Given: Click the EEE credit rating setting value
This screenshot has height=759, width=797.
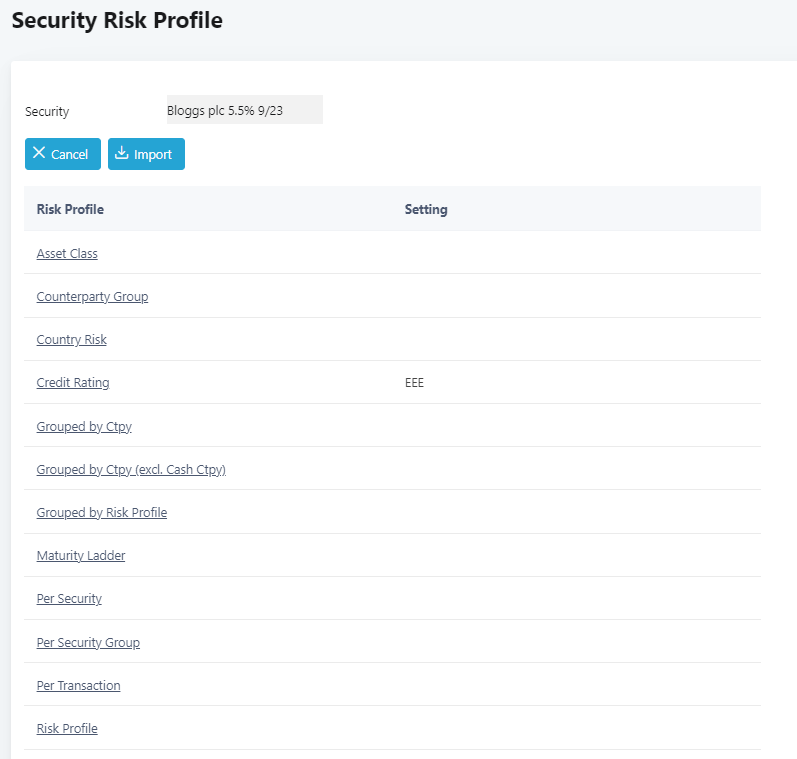Looking at the screenshot, I should [x=414, y=383].
